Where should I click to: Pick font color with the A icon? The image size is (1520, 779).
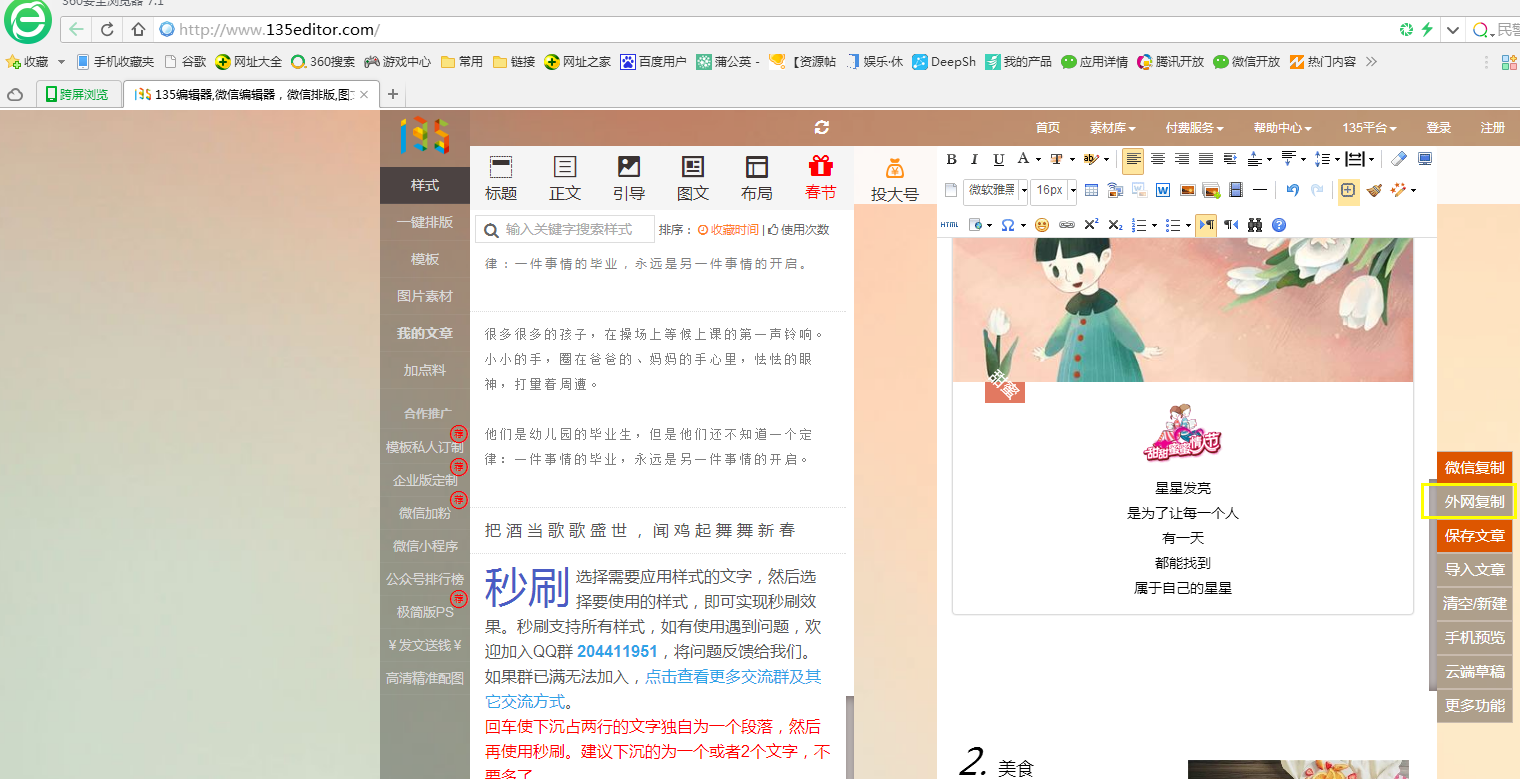pyautogui.click(x=1023, y=159)
